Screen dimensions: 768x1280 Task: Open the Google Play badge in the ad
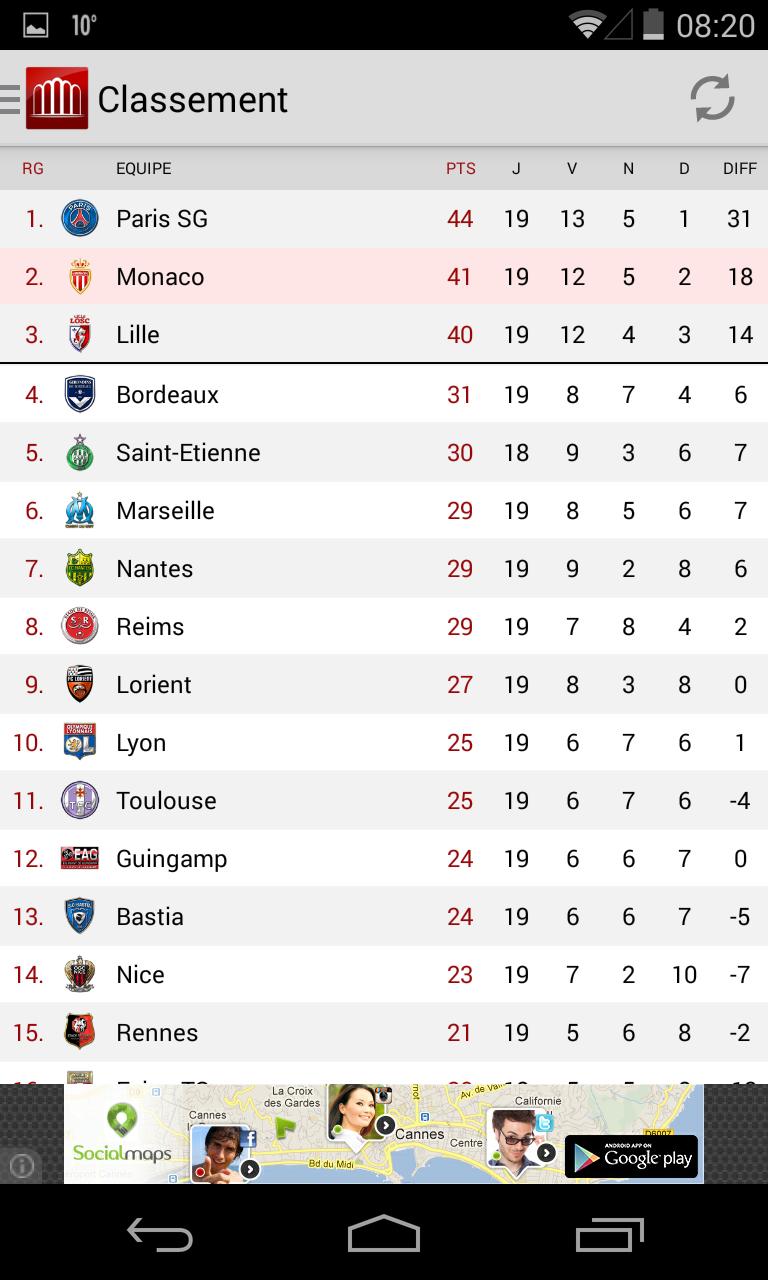point(632,1157)
